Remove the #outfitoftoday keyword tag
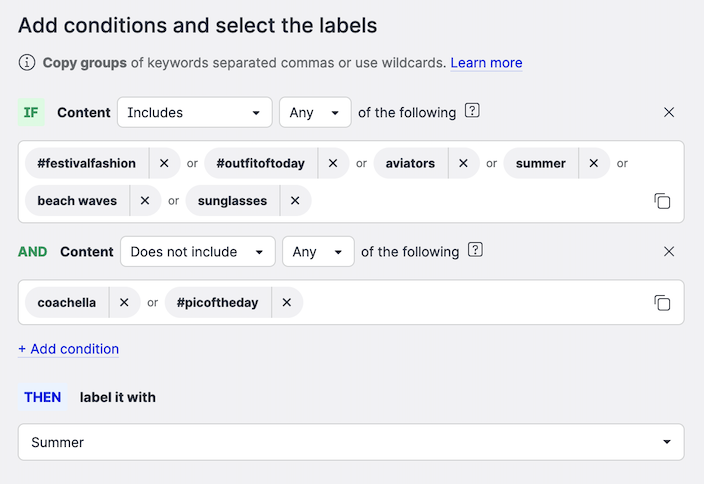 click(333, 163)
